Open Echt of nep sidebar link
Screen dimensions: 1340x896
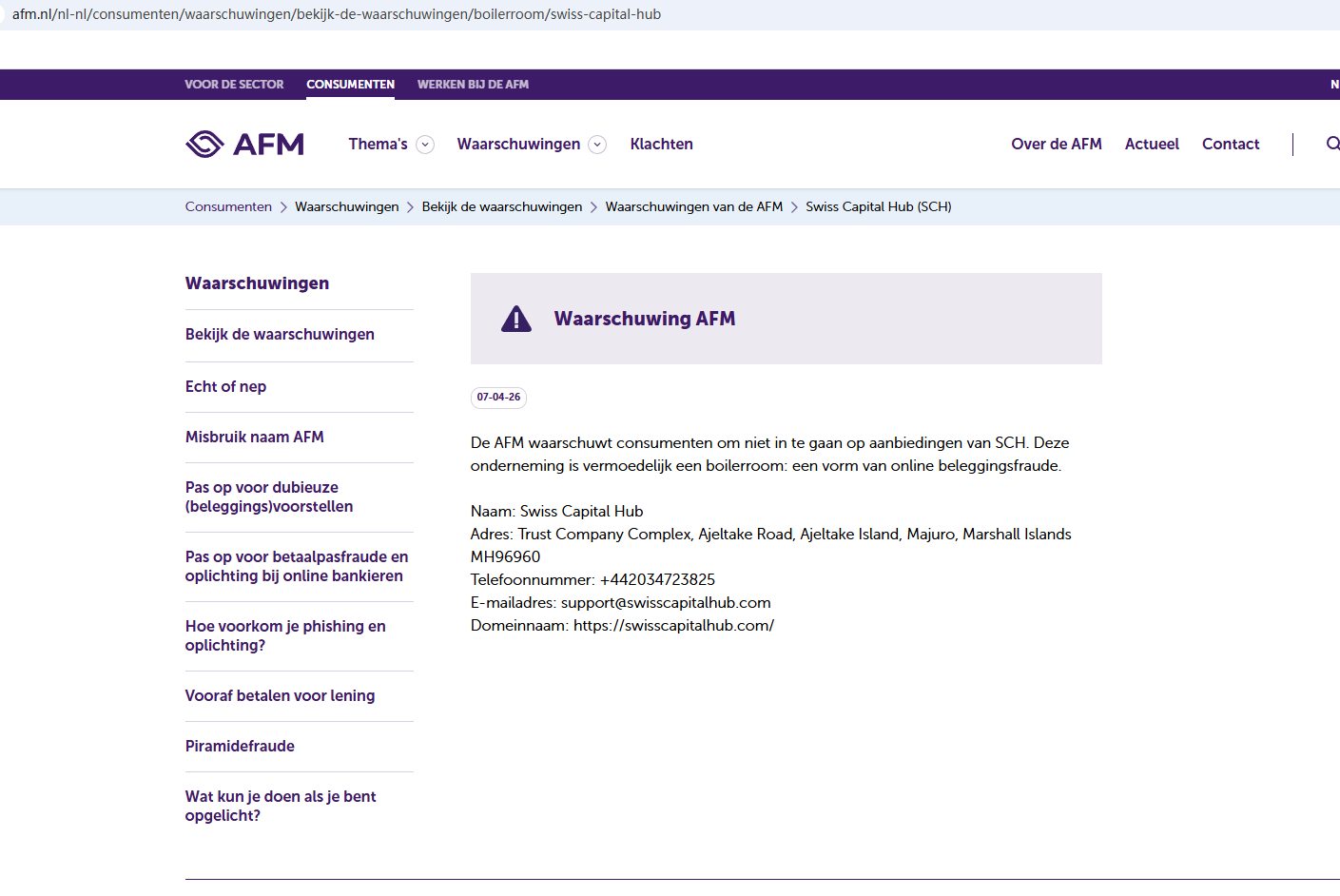225,387
